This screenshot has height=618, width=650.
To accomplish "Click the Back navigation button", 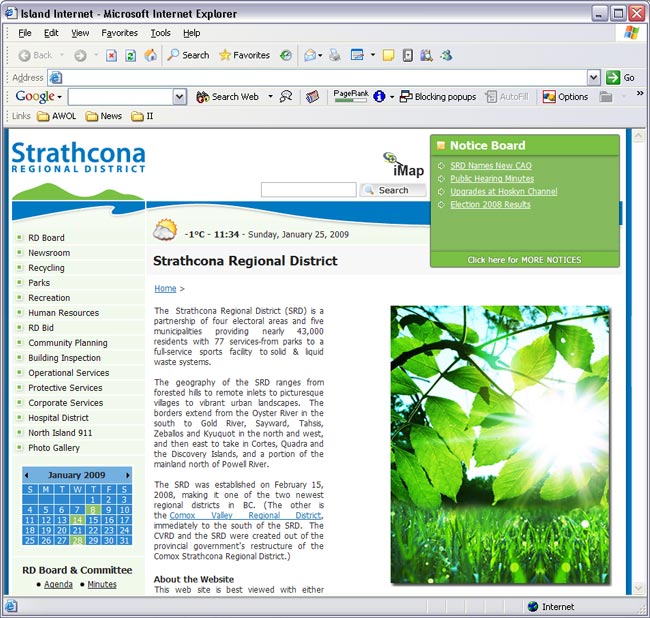I will click(x=36, y=55).
